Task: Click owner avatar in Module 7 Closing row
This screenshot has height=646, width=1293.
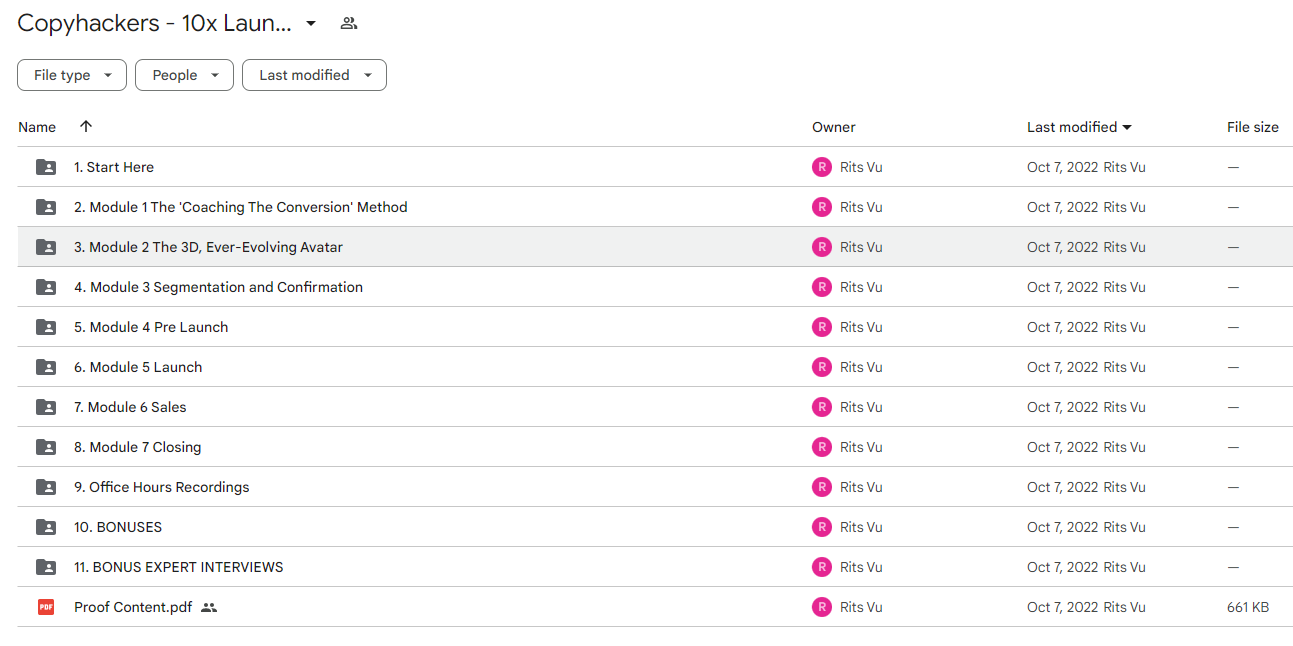Action: point(822,447)
